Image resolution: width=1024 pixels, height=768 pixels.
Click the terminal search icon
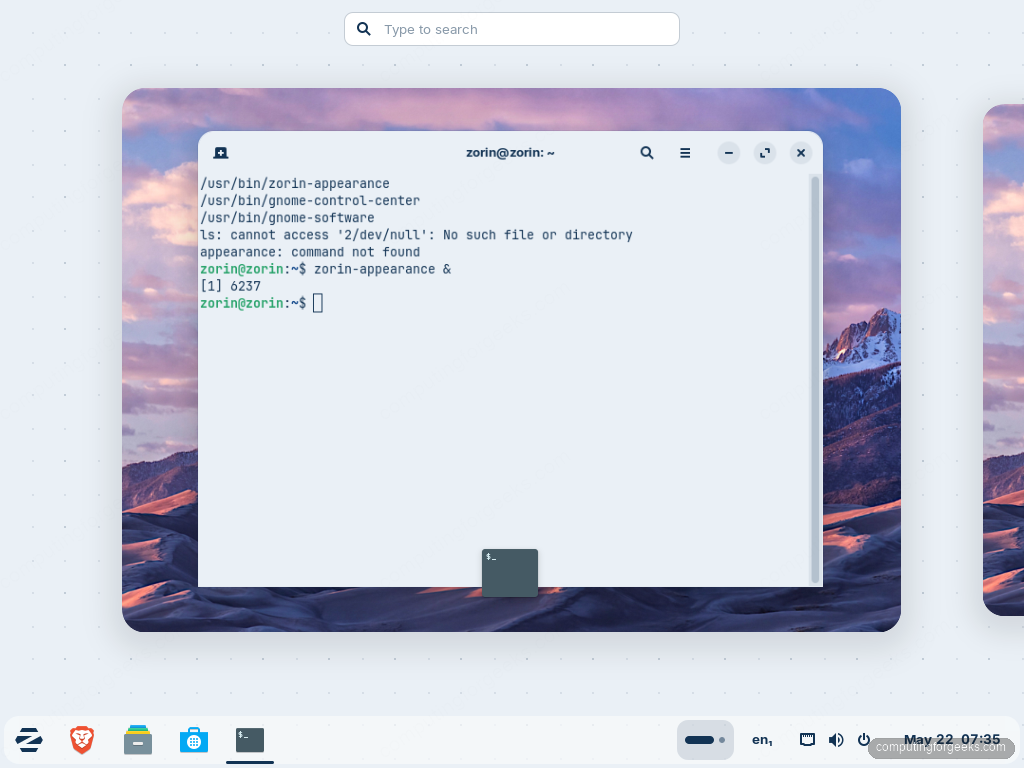647,153
